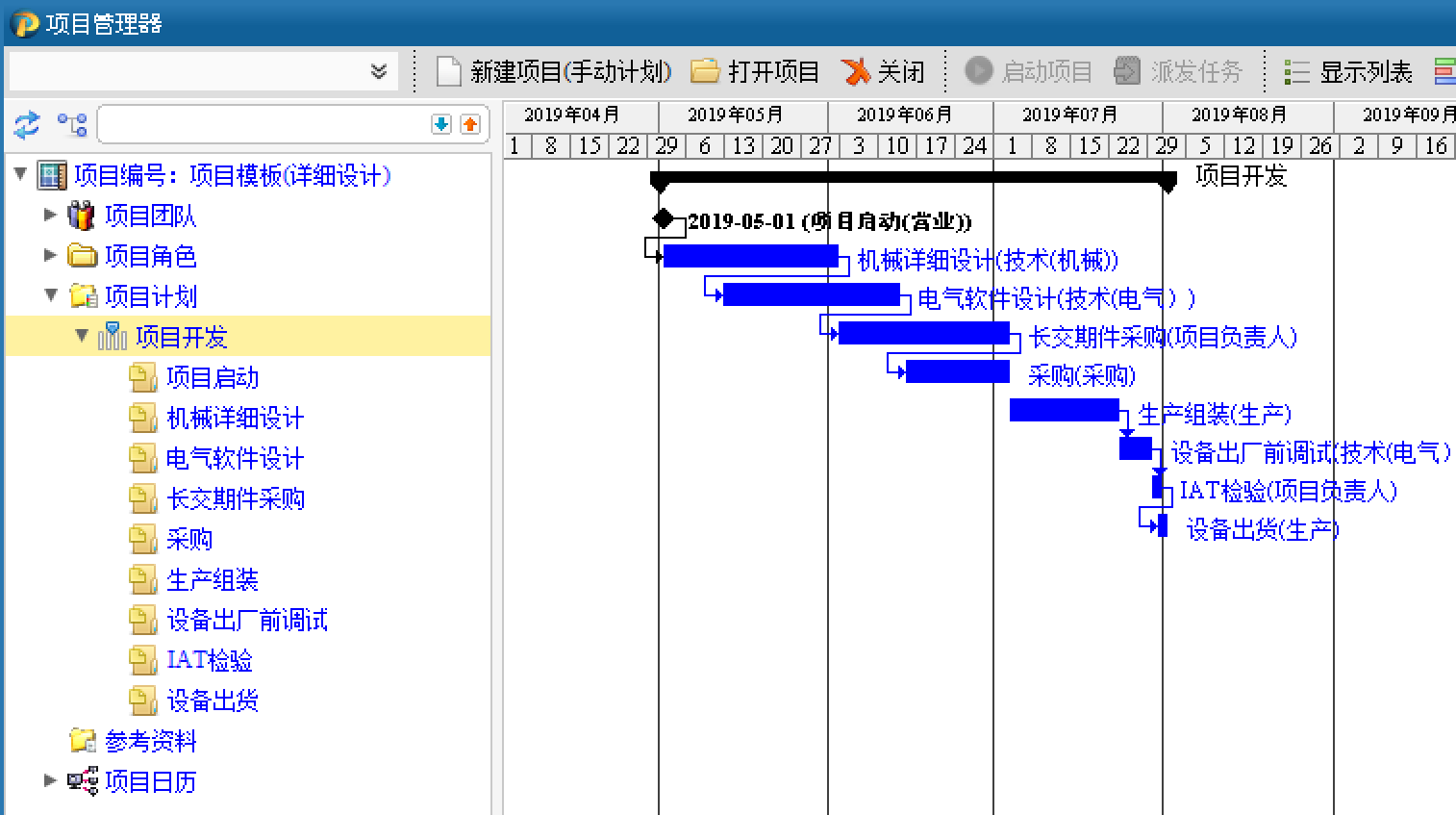Click the application logo in the title bar

24,23
